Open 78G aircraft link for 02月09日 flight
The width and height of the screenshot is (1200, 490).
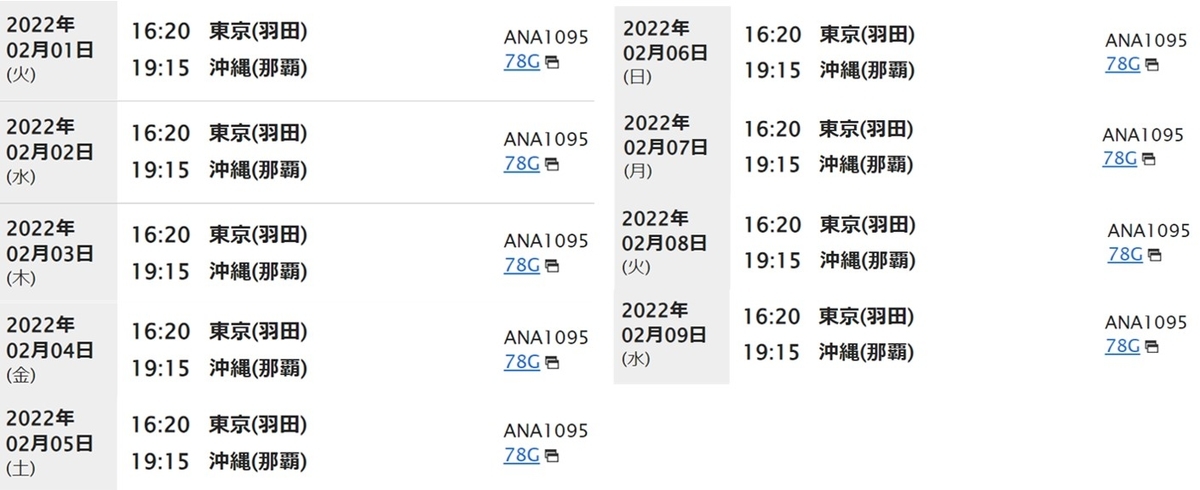(1123, 346)
